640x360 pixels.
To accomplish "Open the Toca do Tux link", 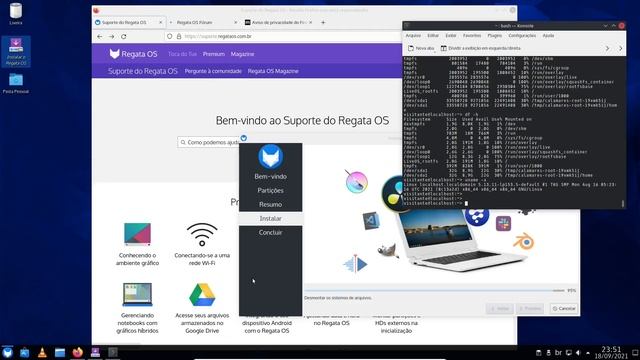I will (182, 54).
